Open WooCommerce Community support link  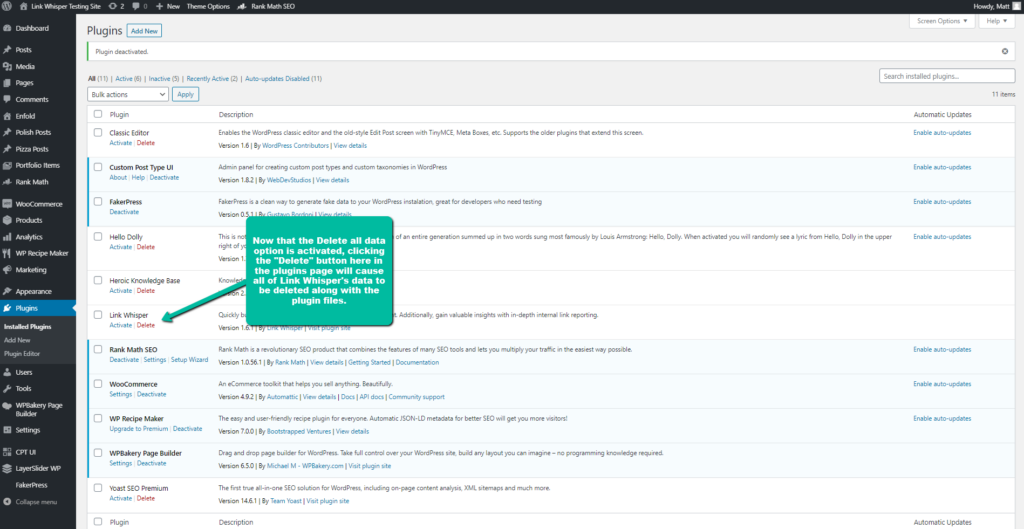click(x=417, y=396)
